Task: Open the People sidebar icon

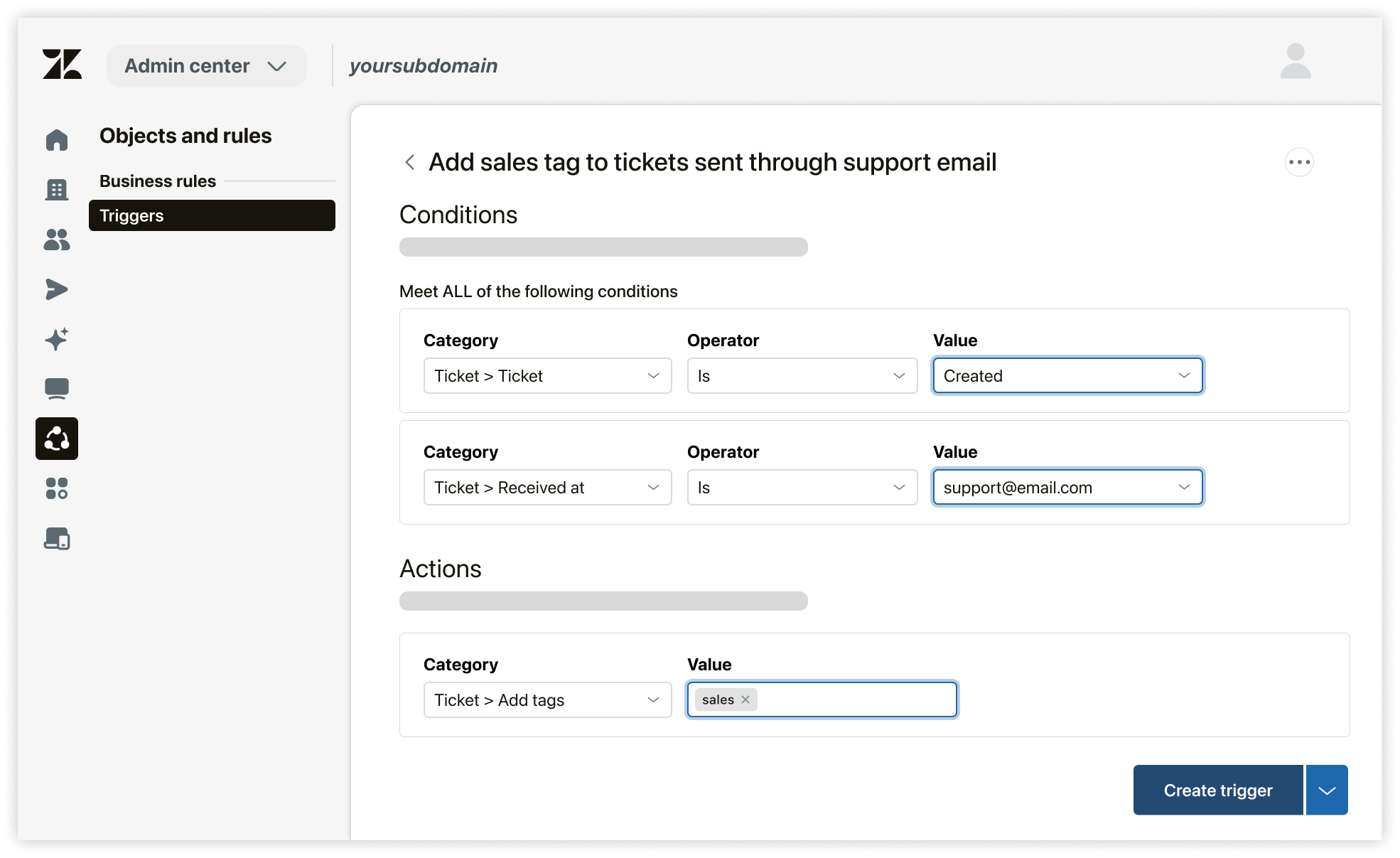Action: (x=57, y=240)
